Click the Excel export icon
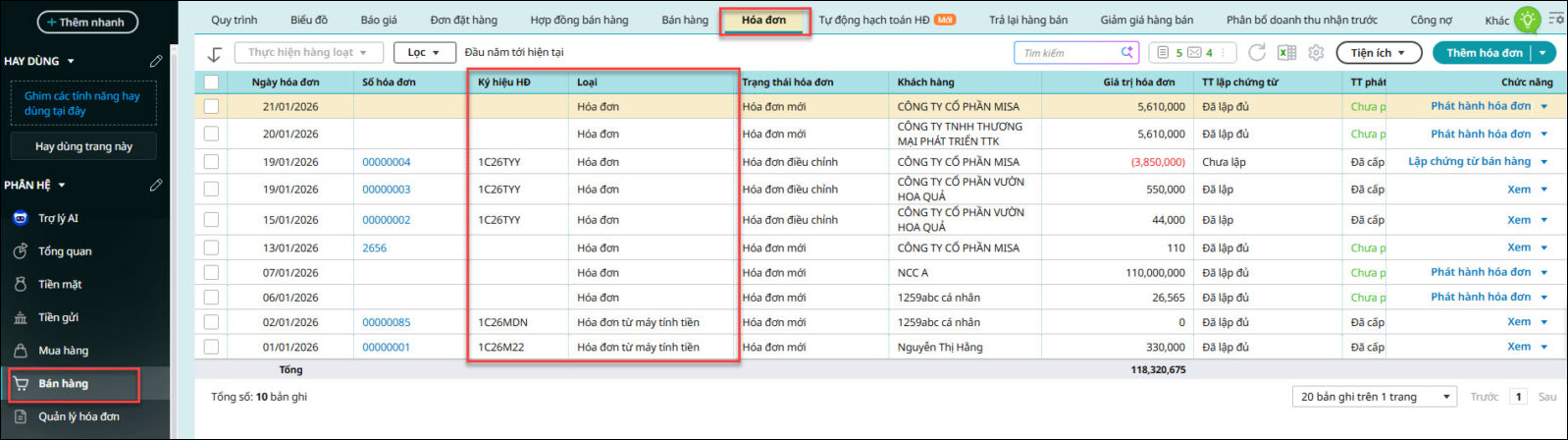 [1286, 53]
